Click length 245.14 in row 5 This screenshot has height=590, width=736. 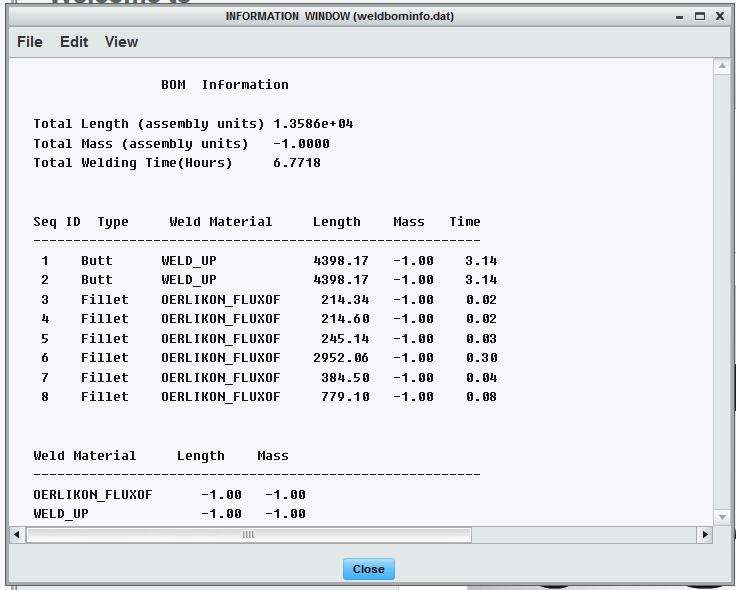point(345,338)
